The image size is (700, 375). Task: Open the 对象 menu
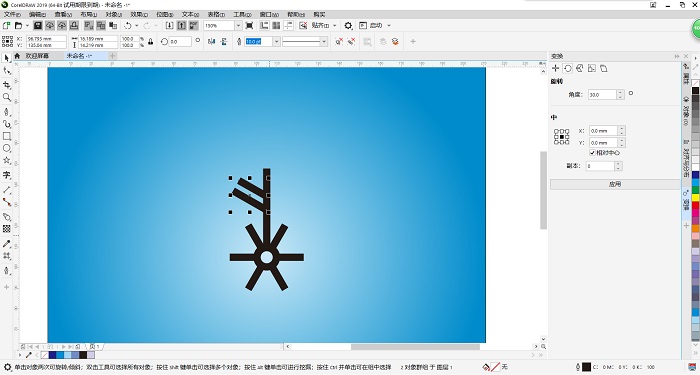pos(113,15)
